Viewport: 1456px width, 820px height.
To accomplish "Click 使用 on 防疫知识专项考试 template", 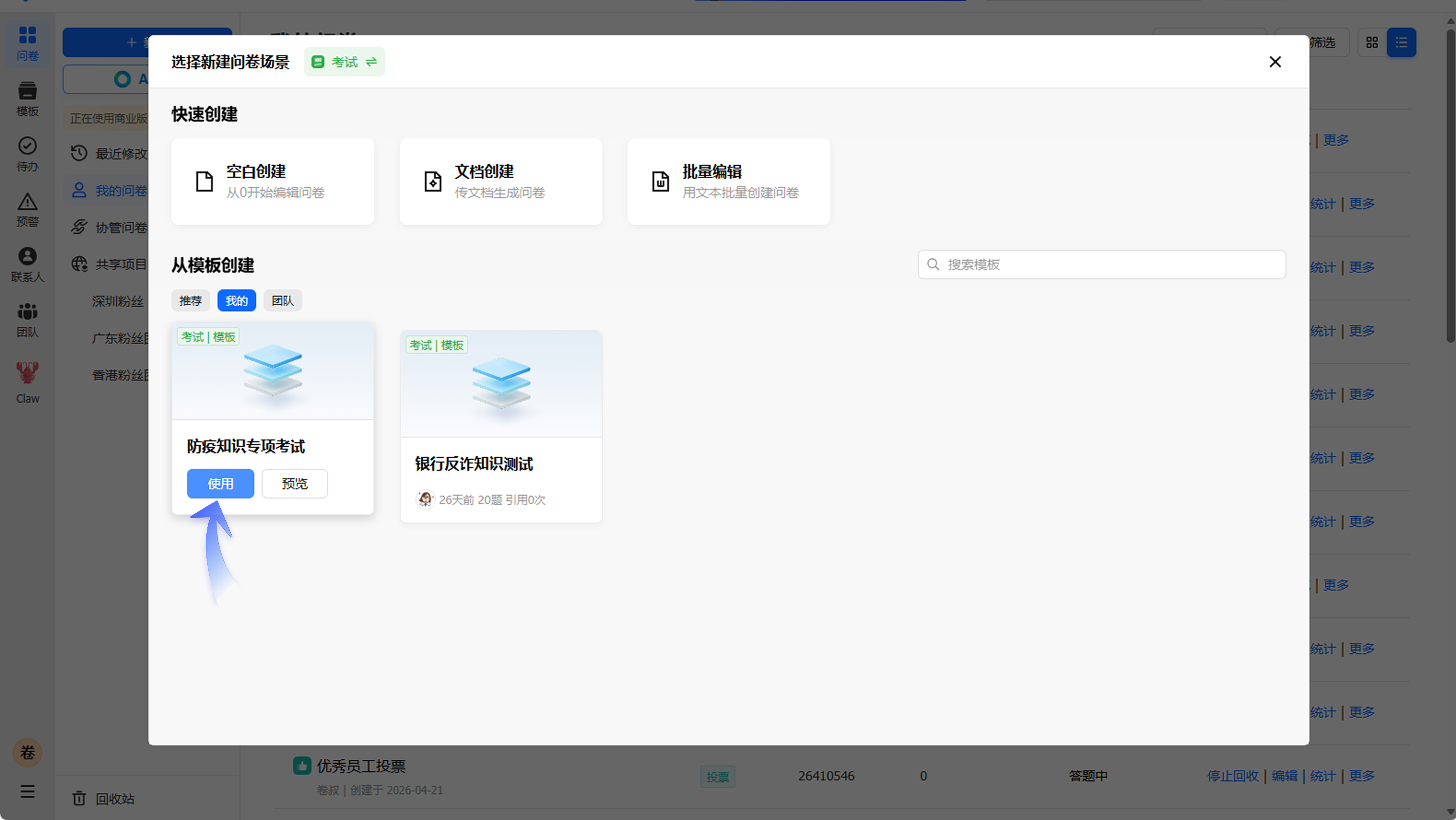I will click(x=220, y=484).
